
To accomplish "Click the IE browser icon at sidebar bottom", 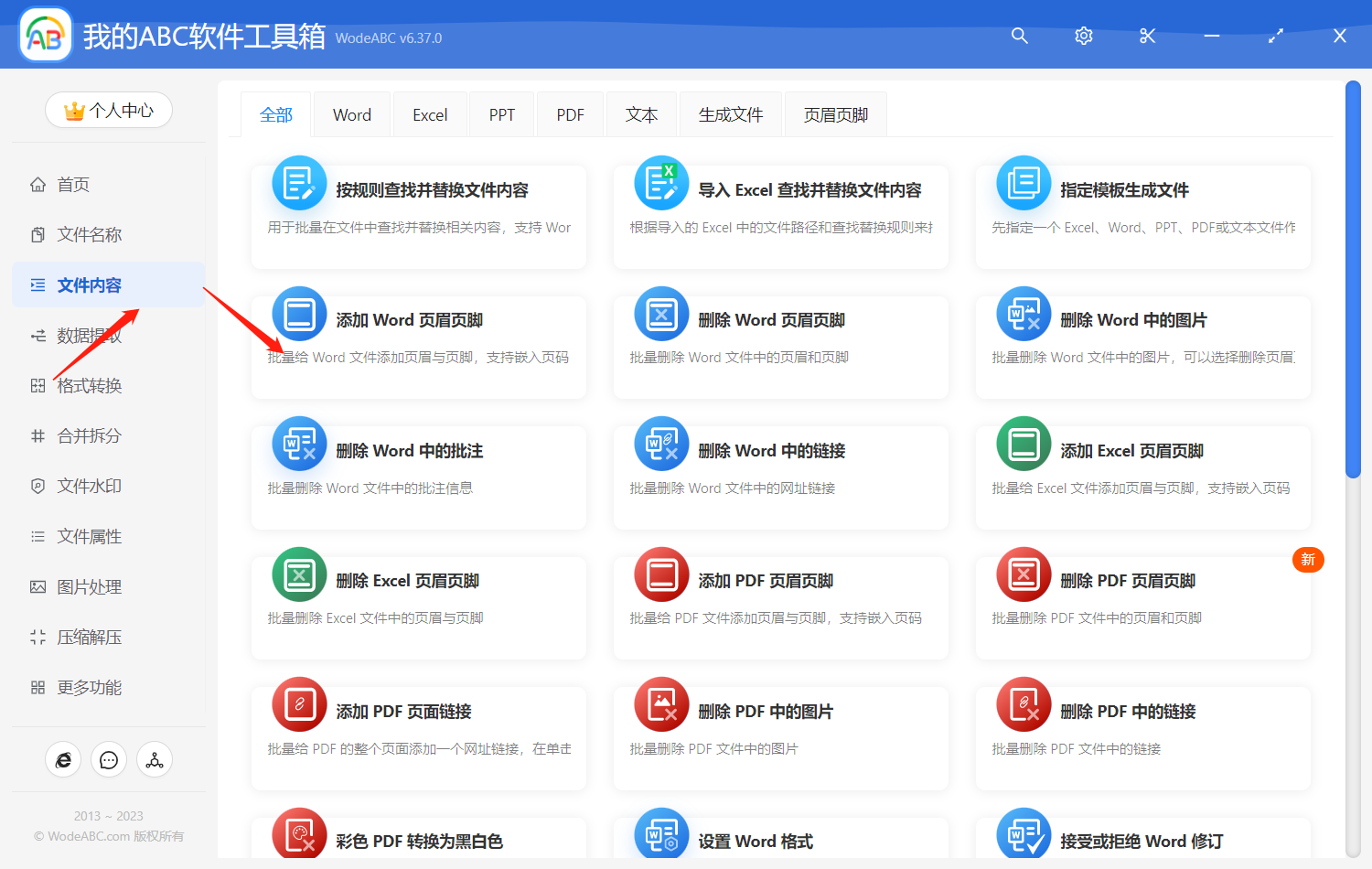I will click(x=63, y=759).
